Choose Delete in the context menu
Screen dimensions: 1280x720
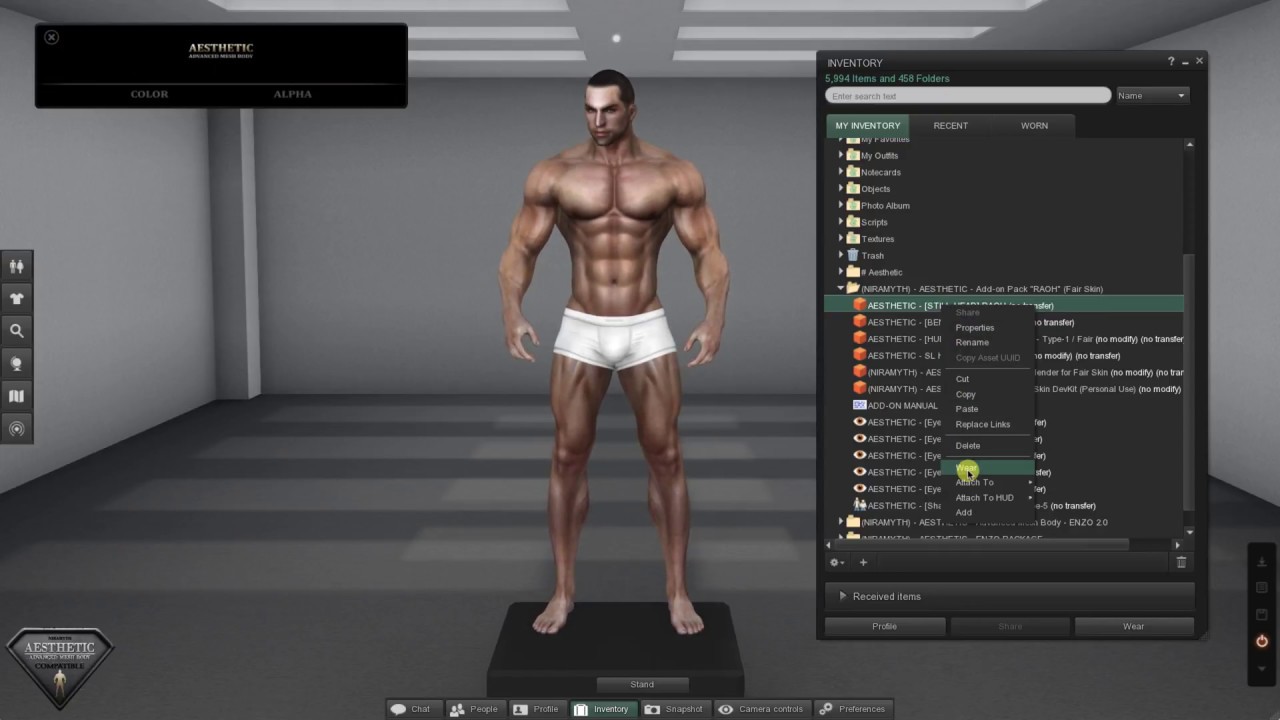[968, 446]
